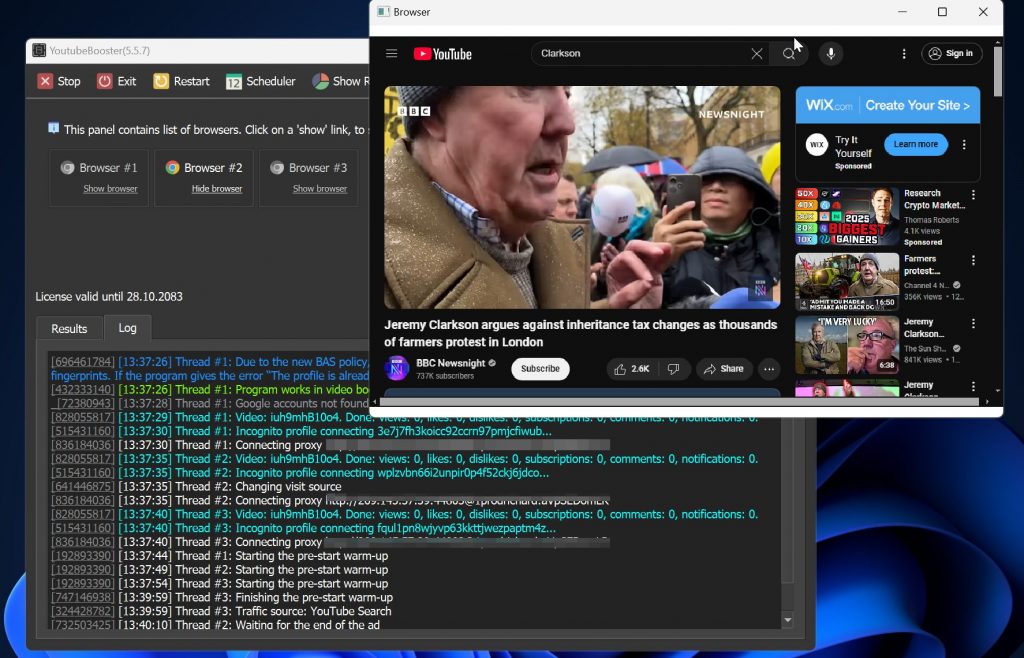Viewport: 1024px width, 658px height.
Task: Click the pie chart Show icon
Action: [320, 81]
